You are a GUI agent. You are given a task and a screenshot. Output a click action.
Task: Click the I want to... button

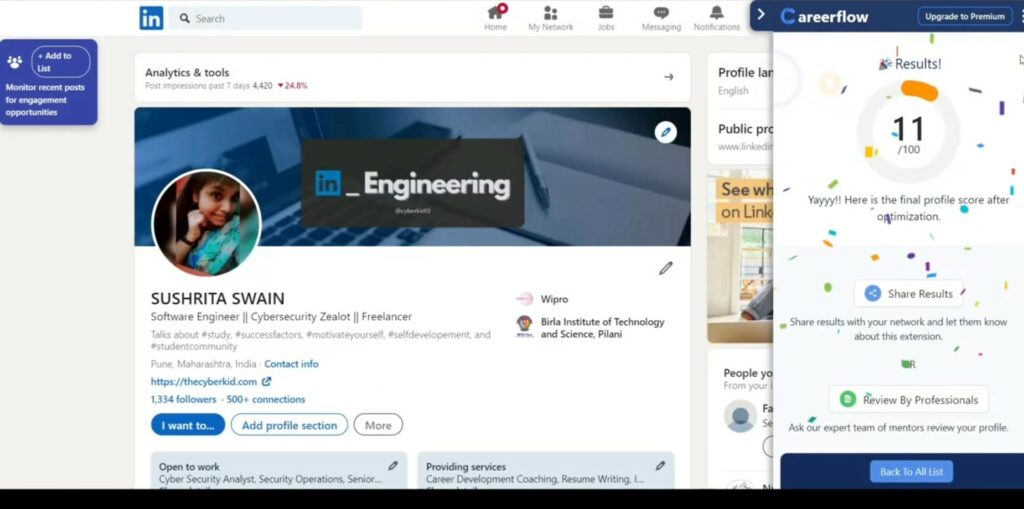(x=188, y=425)
